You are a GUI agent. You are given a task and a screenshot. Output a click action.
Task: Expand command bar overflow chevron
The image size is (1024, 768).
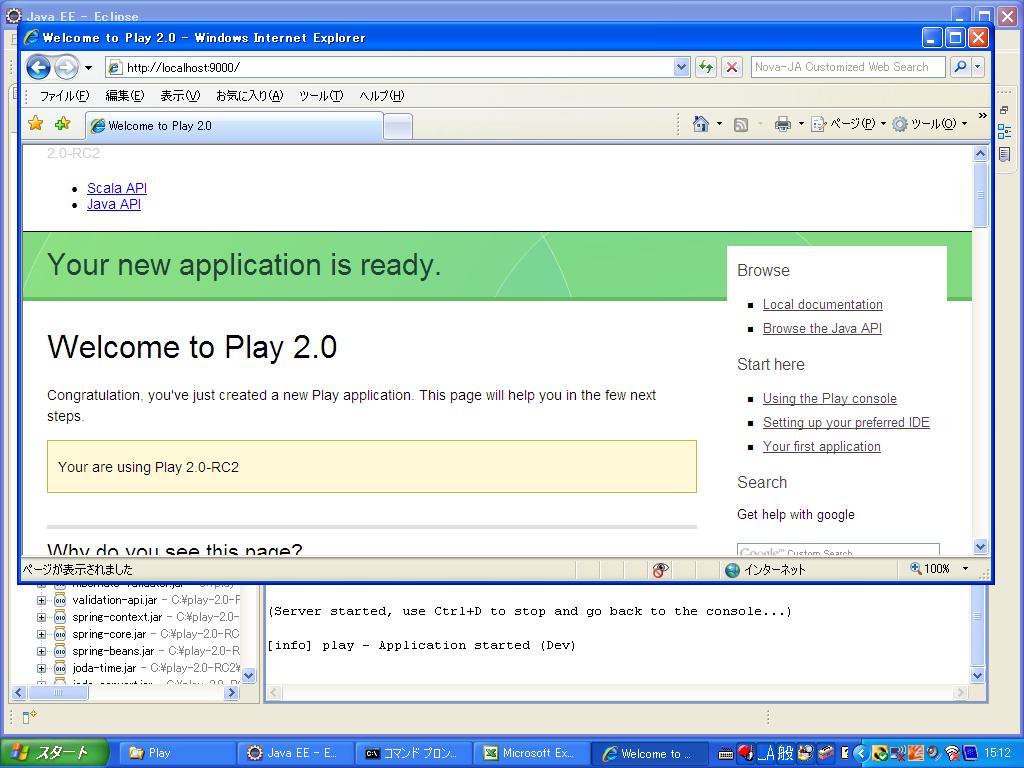982,116
